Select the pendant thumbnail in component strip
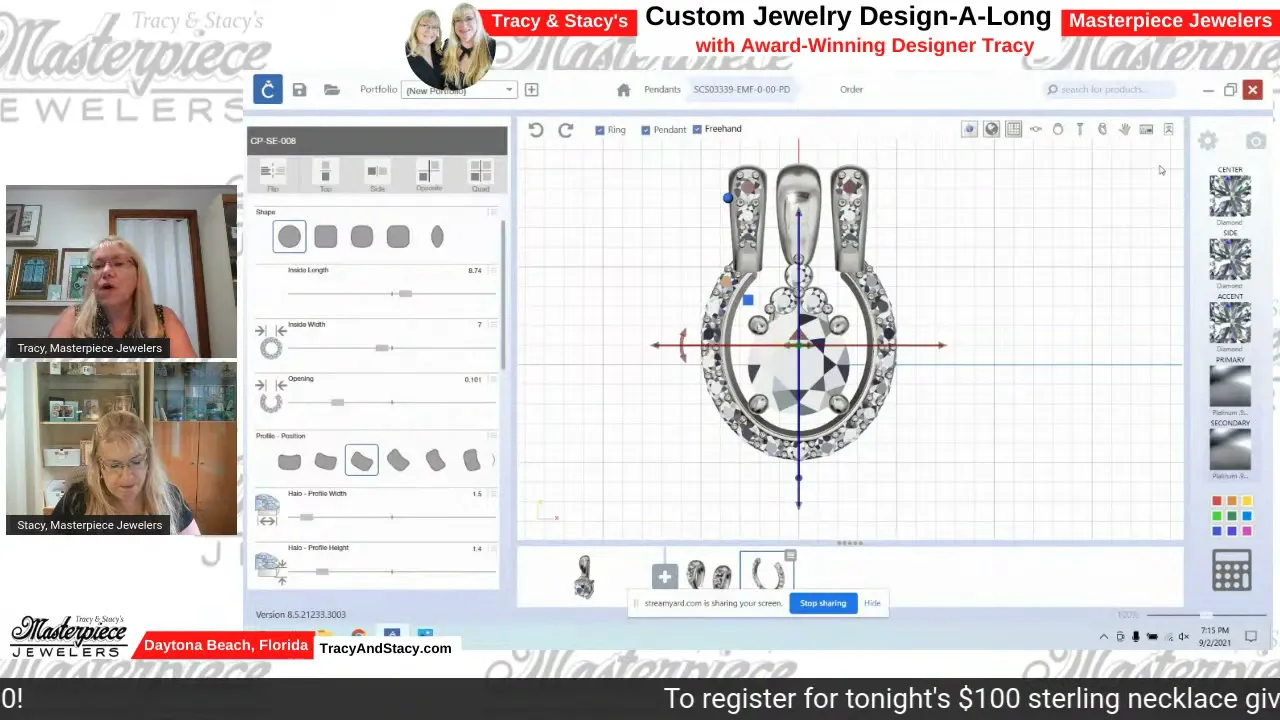This screenshot has width=1280, height=720. [x=585, y=577]
